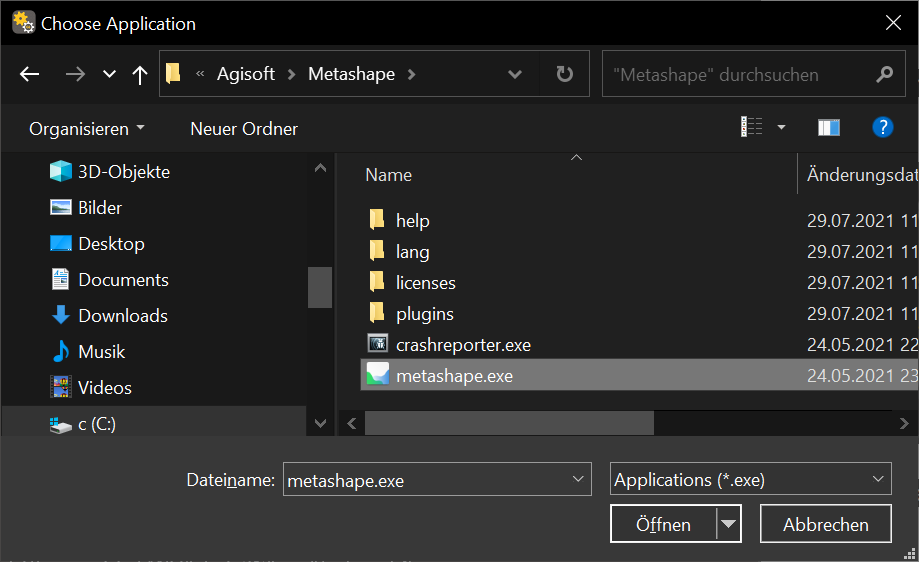919x562 pixels.
Task: Select drive c (C:) in the sidebar
Action: (97, 424)
